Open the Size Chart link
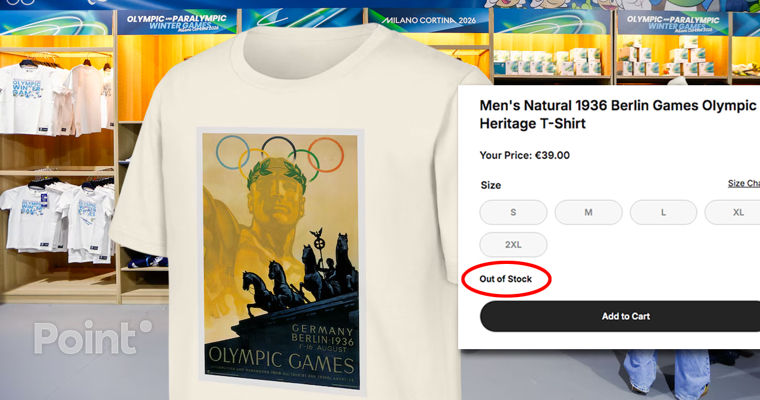The width and height of the screenshot is (760, 400). 743,184
